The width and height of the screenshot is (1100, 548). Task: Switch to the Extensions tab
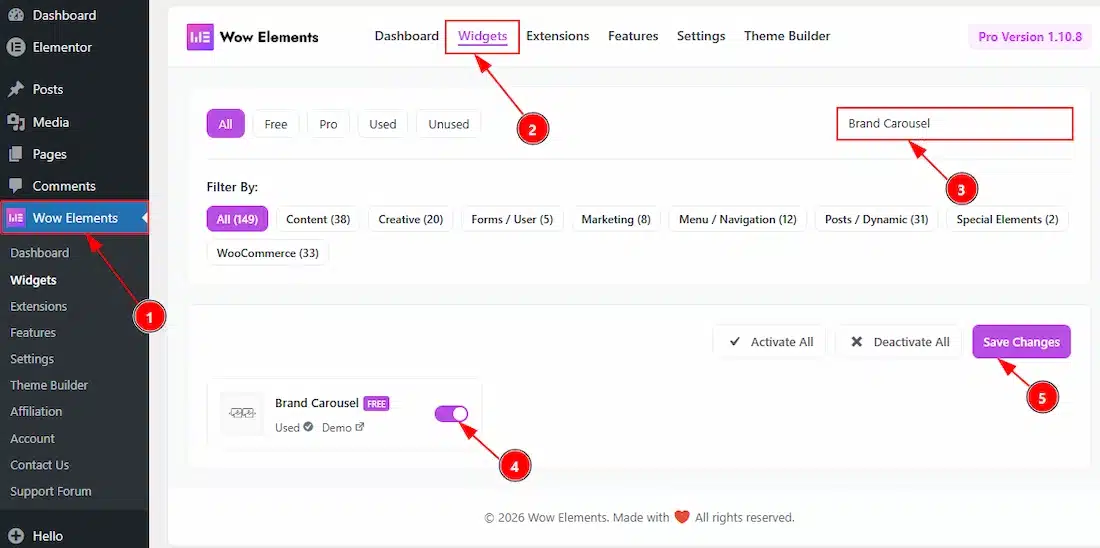pyautogui.click(x=557, y=36)
